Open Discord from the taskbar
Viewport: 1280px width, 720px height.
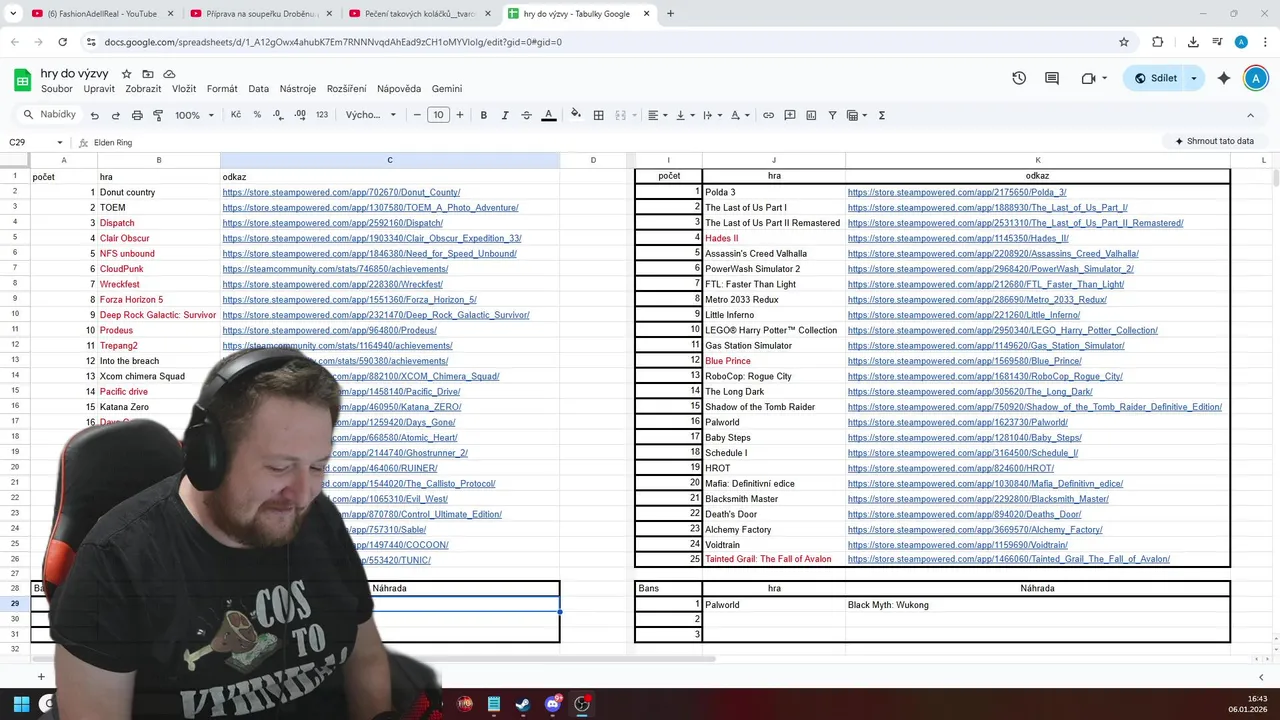553,704
